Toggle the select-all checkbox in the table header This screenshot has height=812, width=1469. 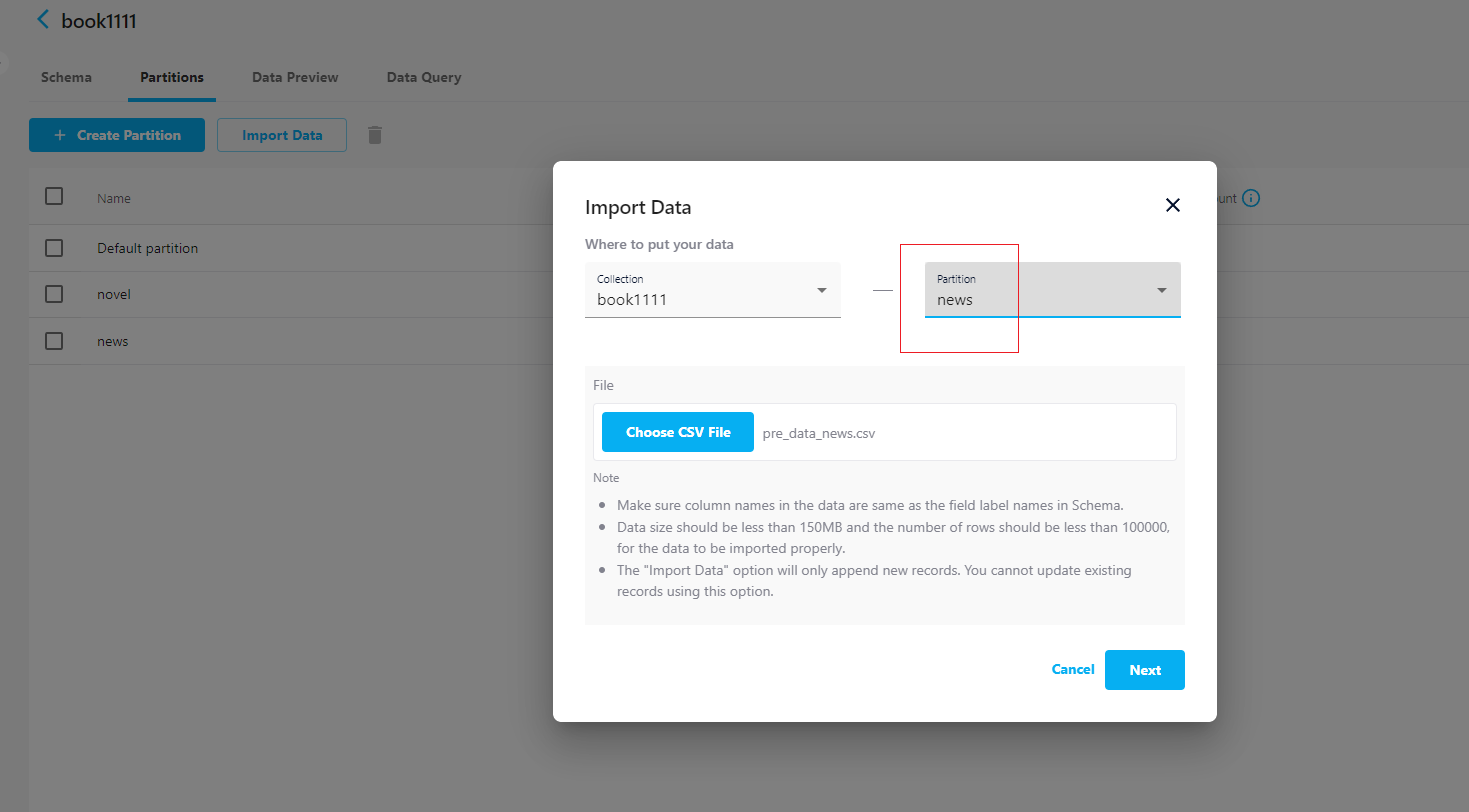tap(53, 196)
